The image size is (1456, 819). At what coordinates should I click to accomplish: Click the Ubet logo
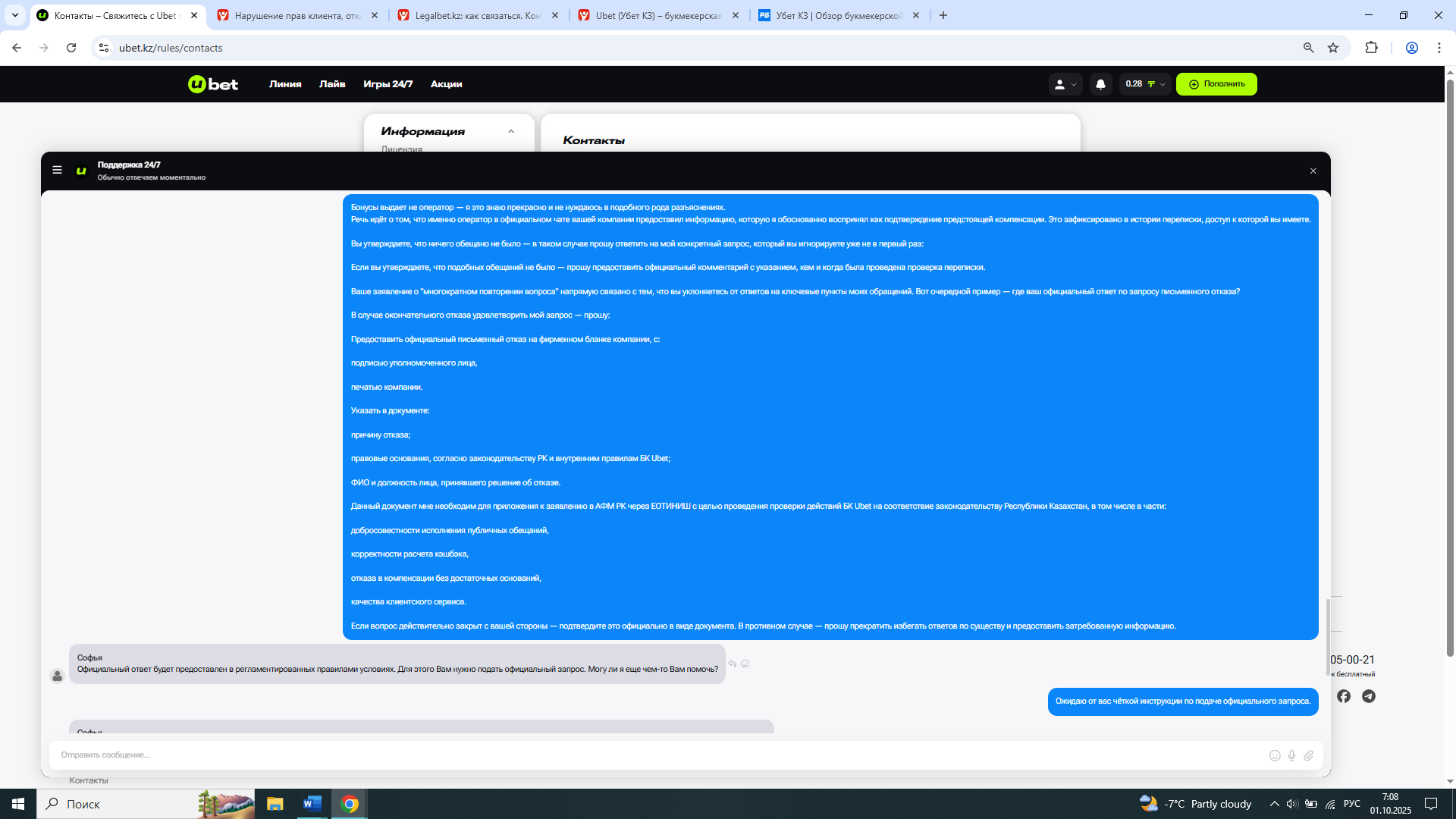[x=213, y=84]
